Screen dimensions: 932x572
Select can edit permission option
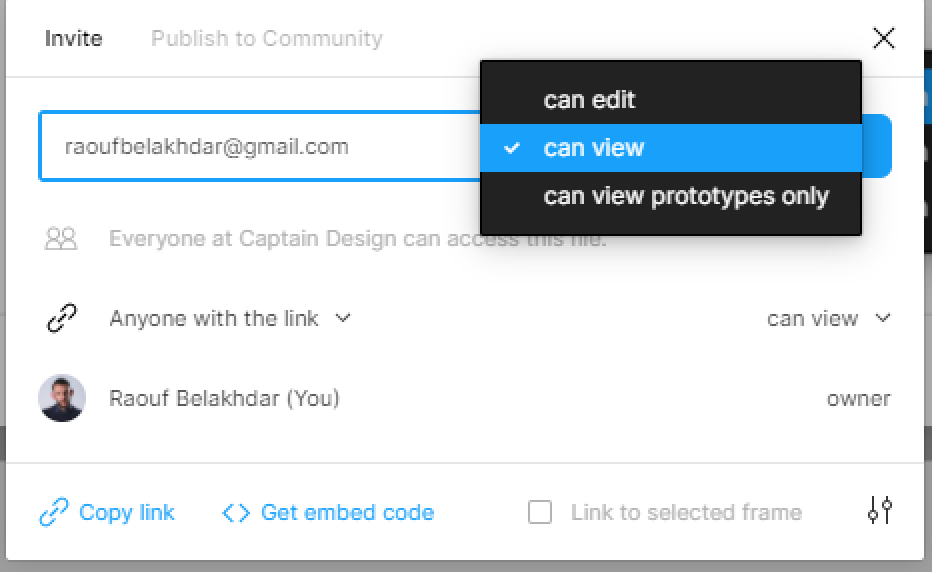click(671, 99)
